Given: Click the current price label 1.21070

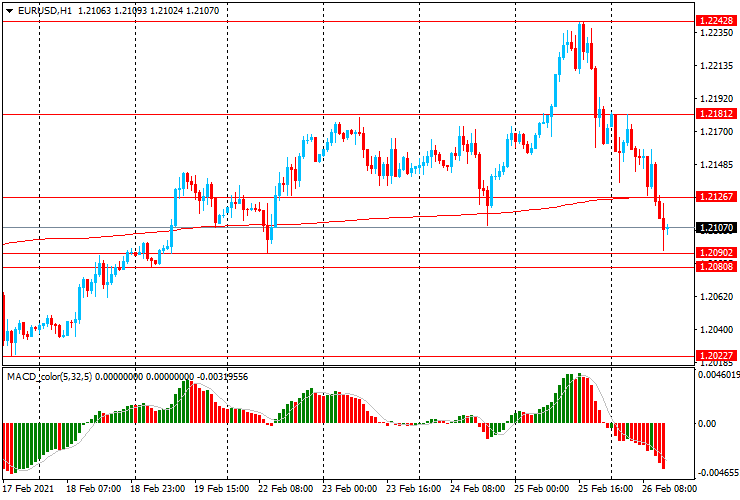Looking at the screenshot, I should click(716, 228).
